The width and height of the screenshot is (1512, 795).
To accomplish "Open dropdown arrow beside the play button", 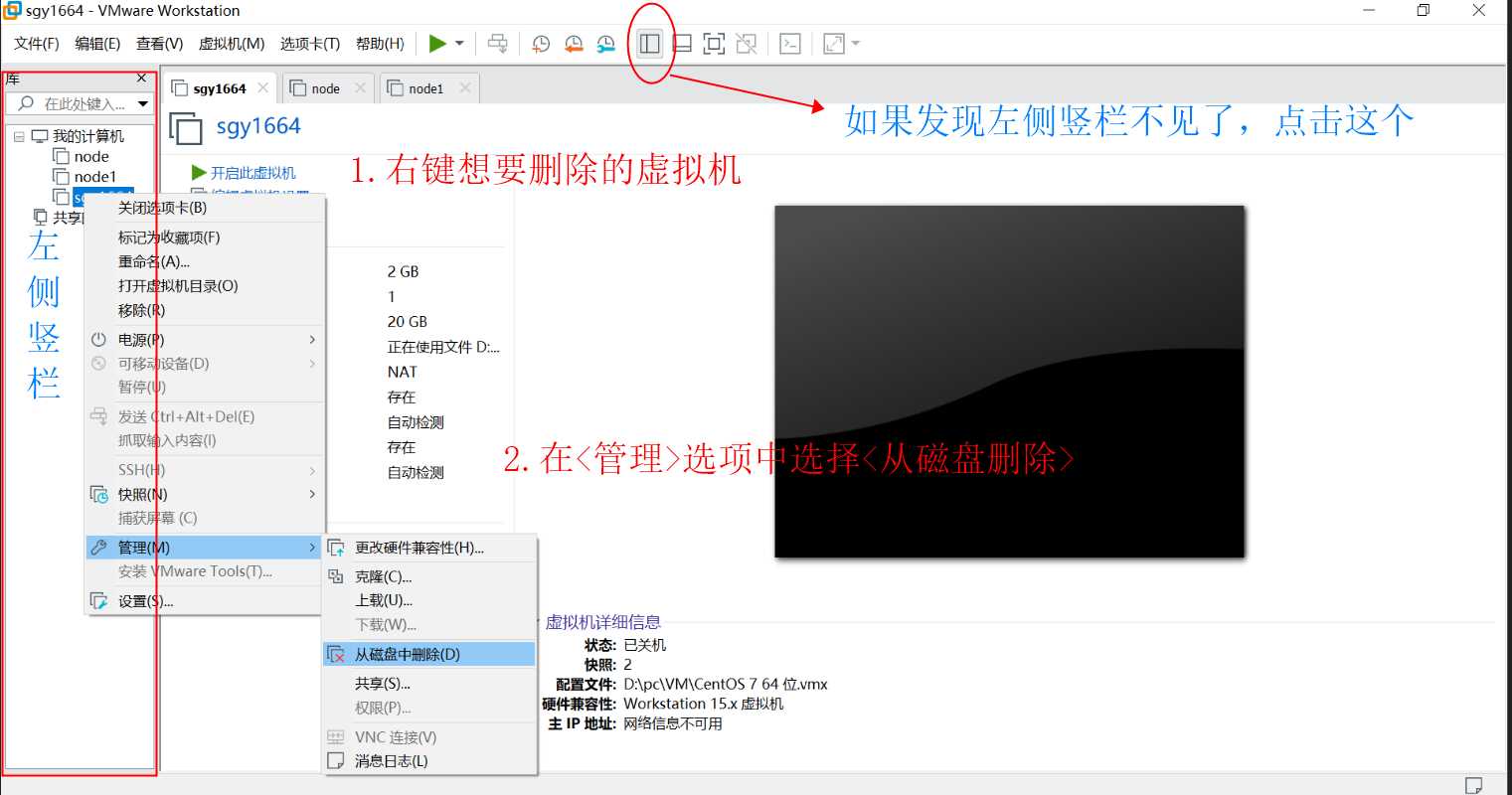I will 459,44.
